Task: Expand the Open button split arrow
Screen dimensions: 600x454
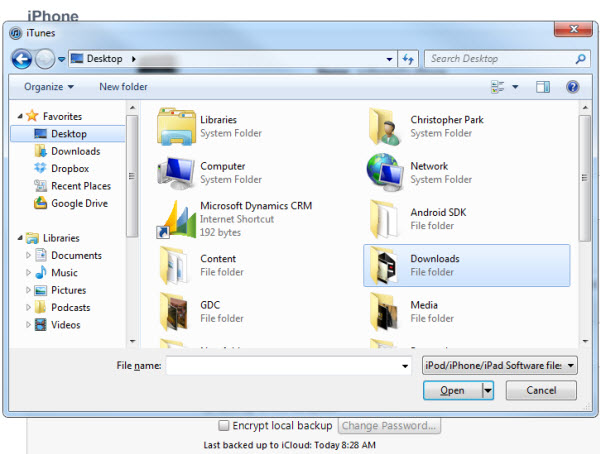Action: (488, 390)
